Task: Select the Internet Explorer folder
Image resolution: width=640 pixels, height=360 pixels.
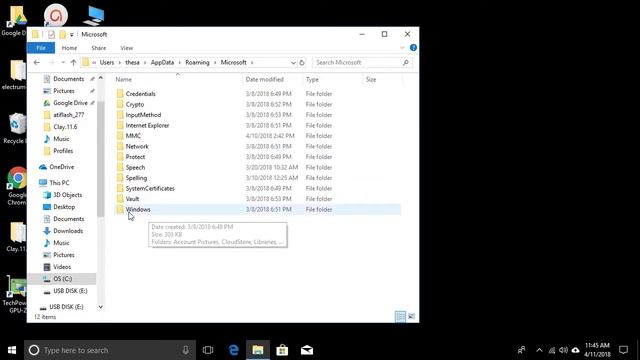Action: tap(147, 125)
